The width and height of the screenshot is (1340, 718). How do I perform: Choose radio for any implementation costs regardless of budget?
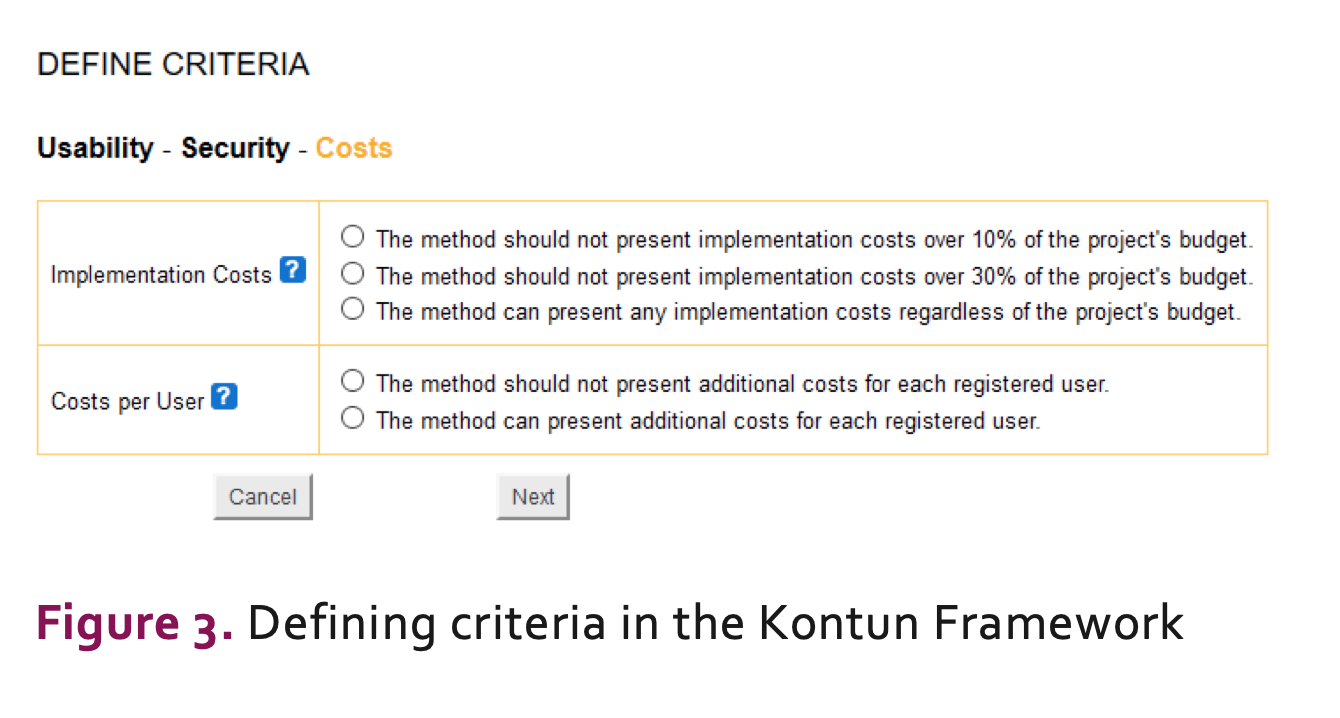(x=352, y=309)
